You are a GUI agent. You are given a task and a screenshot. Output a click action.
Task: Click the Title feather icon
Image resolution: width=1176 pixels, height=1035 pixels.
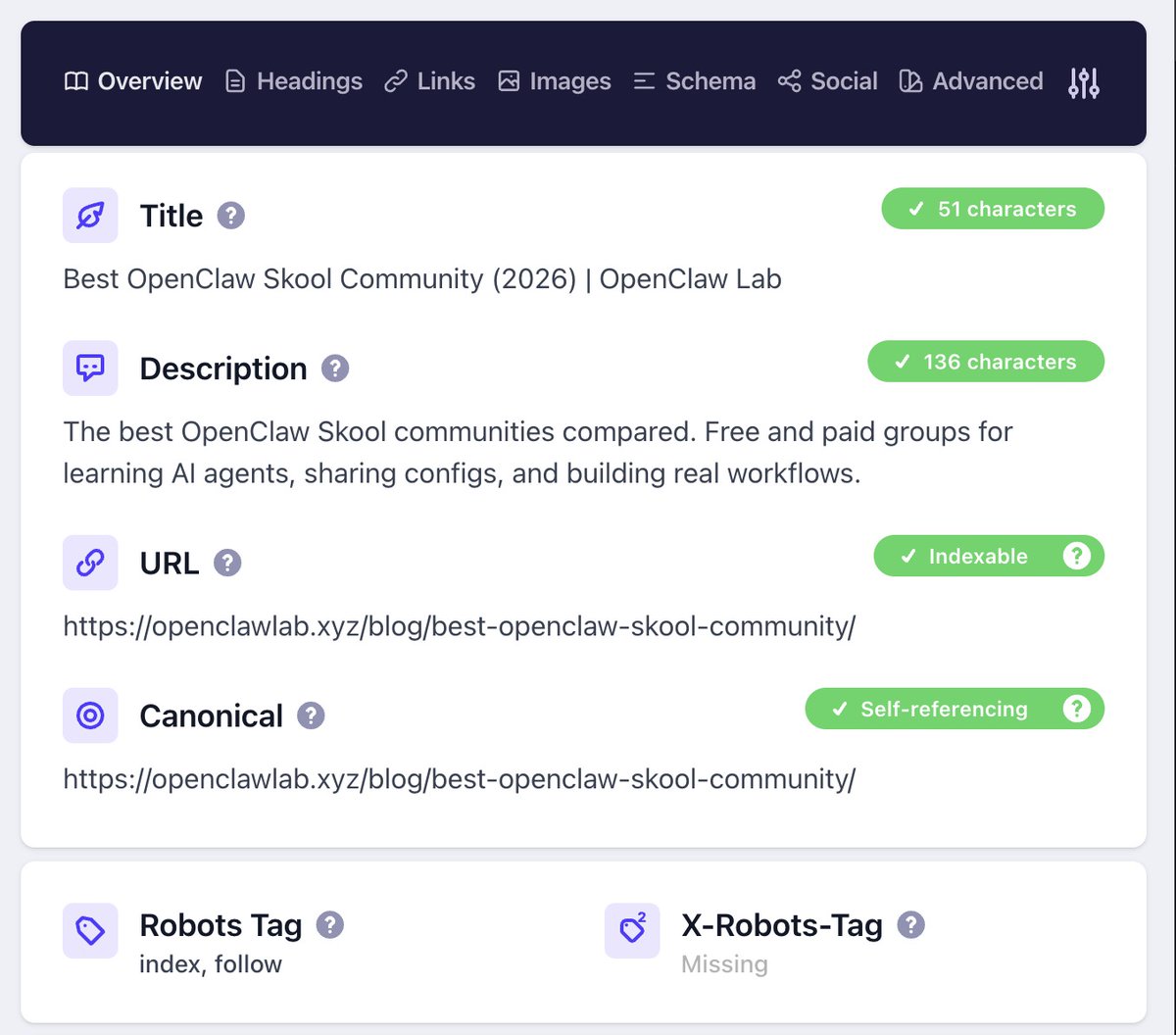[x=90, y=216]
